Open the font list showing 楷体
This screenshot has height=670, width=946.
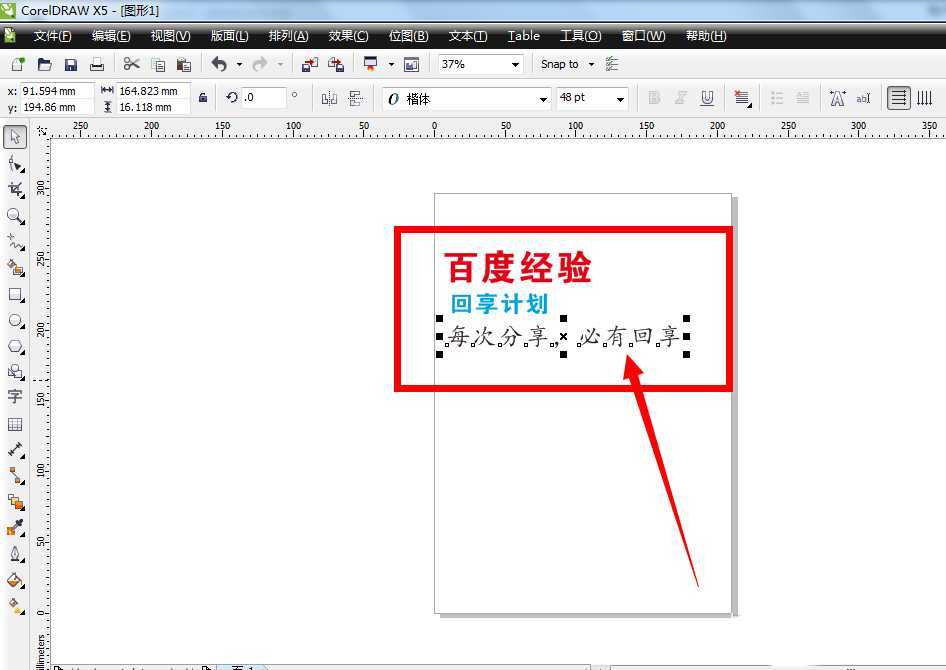pos(543,98)
